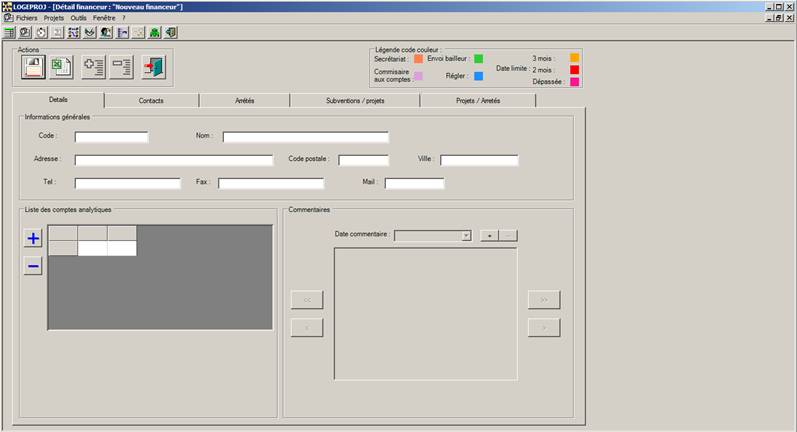The width and height of the screenshot is (797, 432).
Task: Click the >> next comments button
Action: (x=544, y=299)
